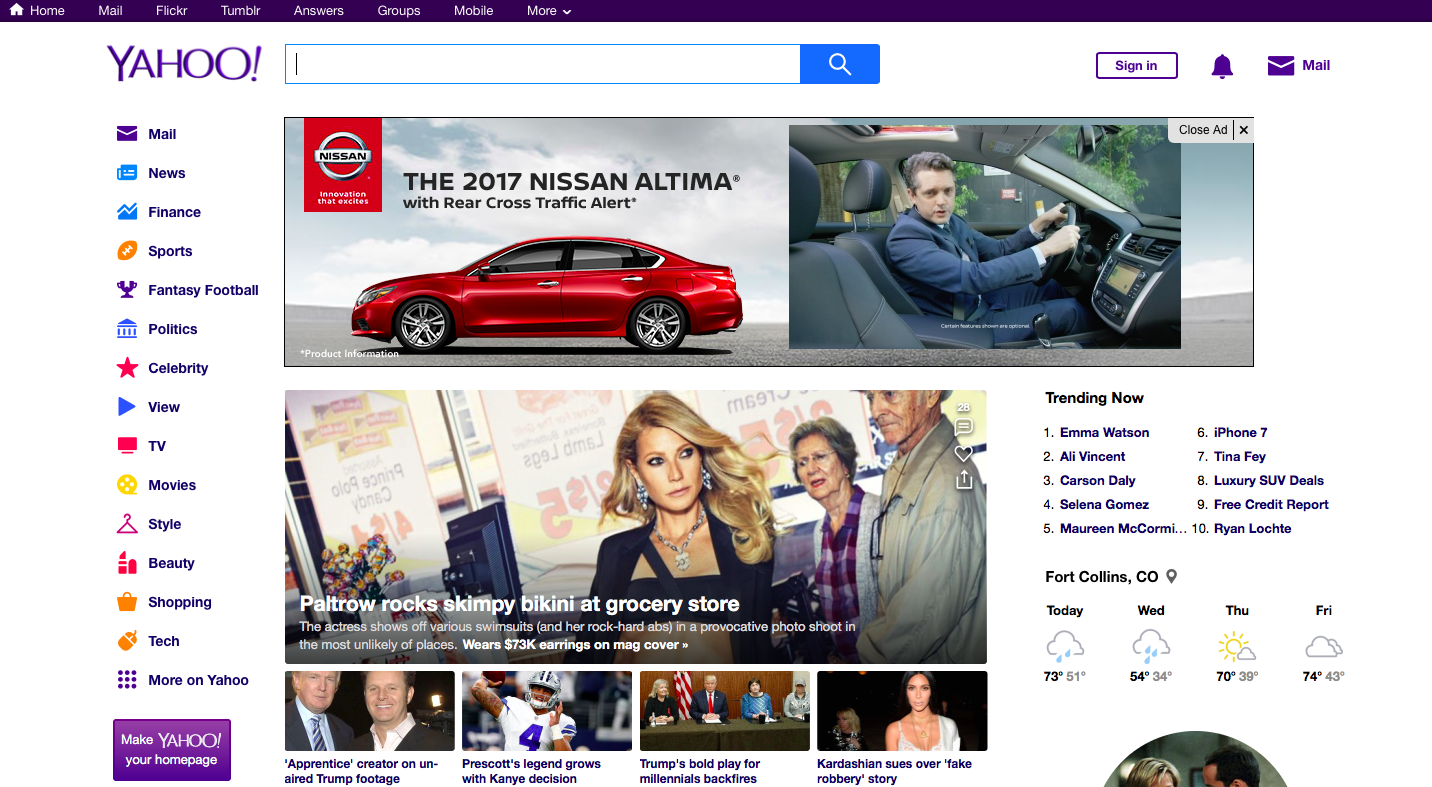The height and width of the screenshot is (787, 1432).
Task: Click the location pin next to Fort Collins
Action: coord(1172,576)
